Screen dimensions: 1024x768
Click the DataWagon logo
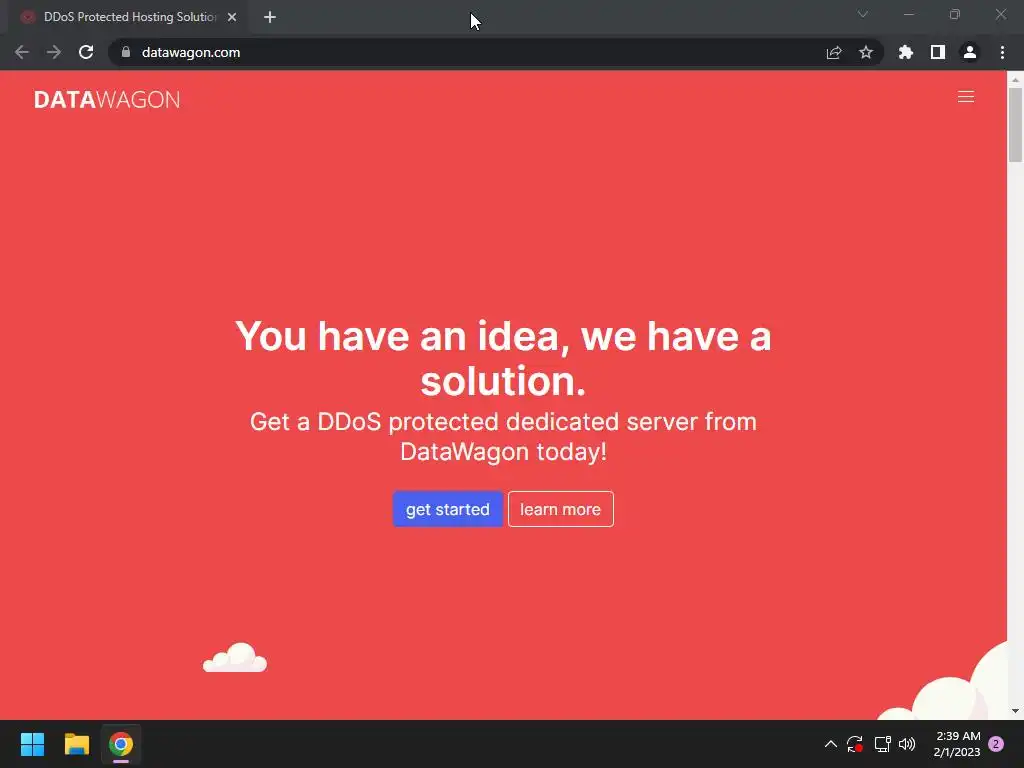pos(107,99)
